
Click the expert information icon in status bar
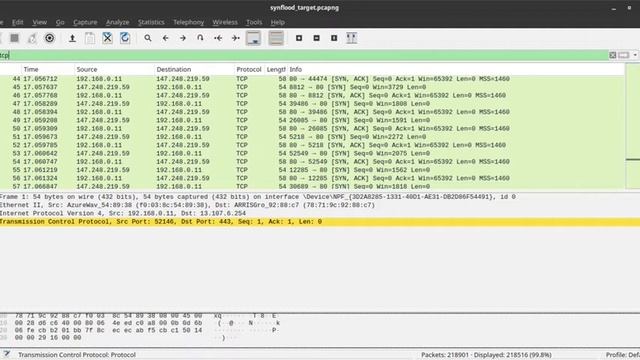click(x=7, y=354)
